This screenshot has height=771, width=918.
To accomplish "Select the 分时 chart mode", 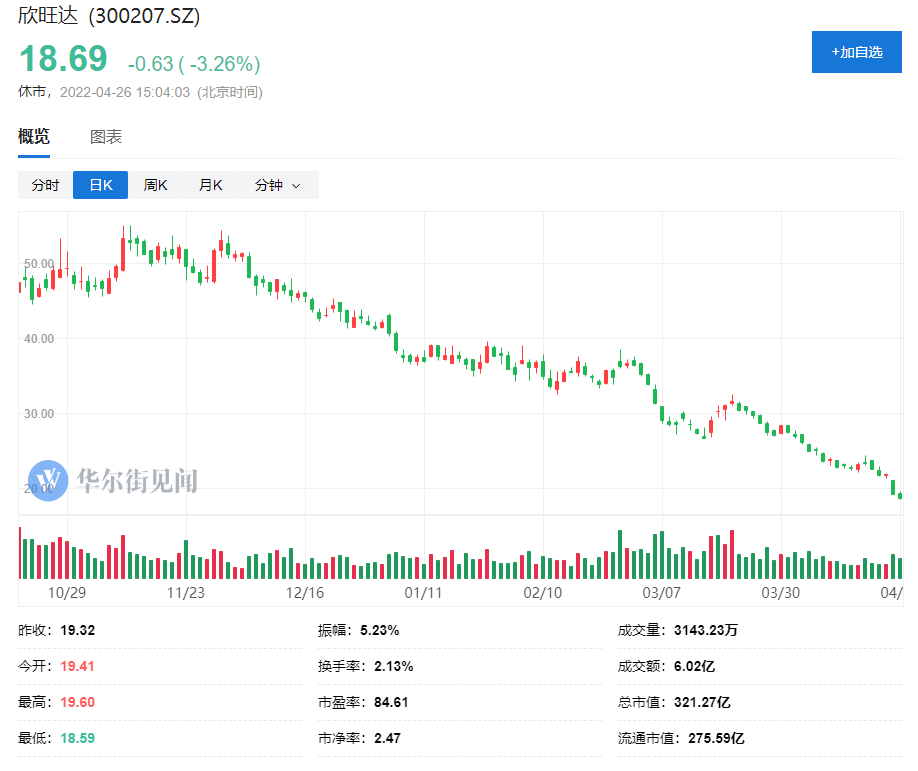I will point(45,185).
